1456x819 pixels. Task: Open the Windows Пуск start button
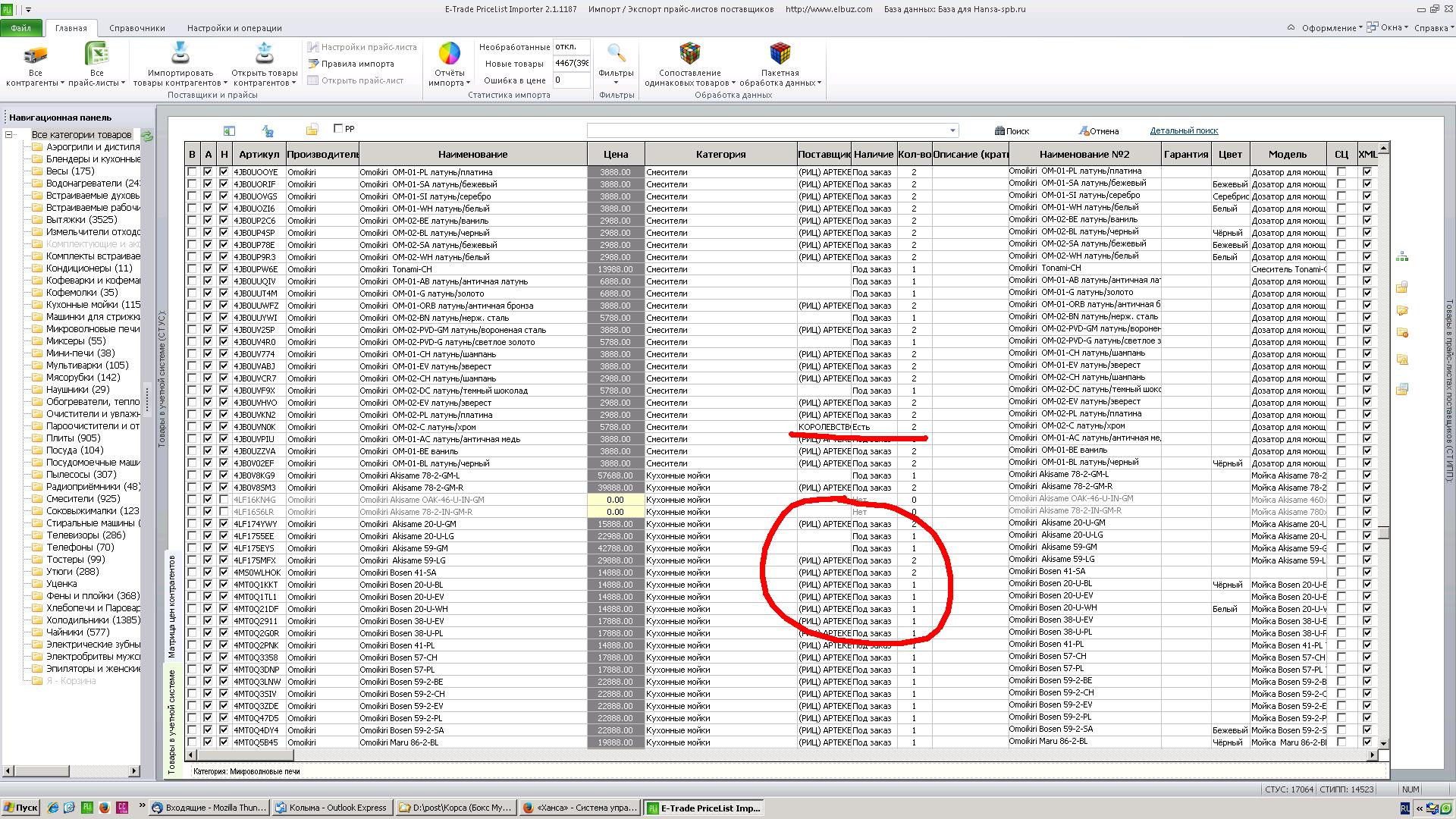tap(20, 808)
